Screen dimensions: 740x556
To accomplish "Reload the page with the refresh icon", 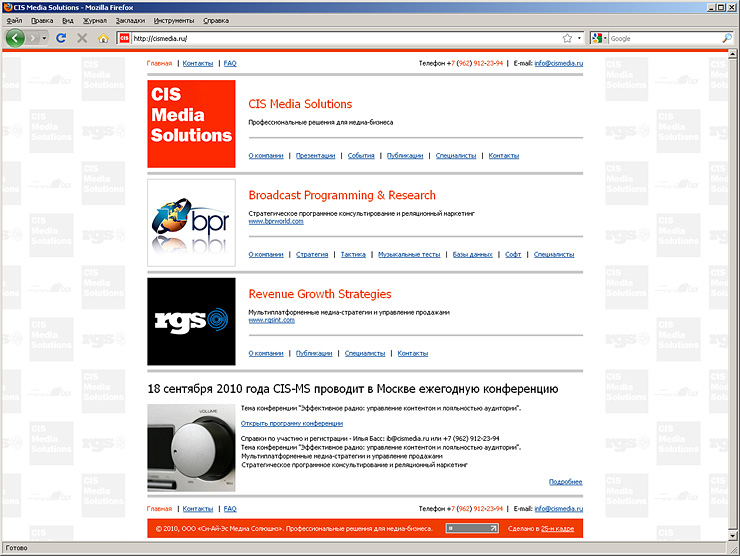I will (61, 38).
